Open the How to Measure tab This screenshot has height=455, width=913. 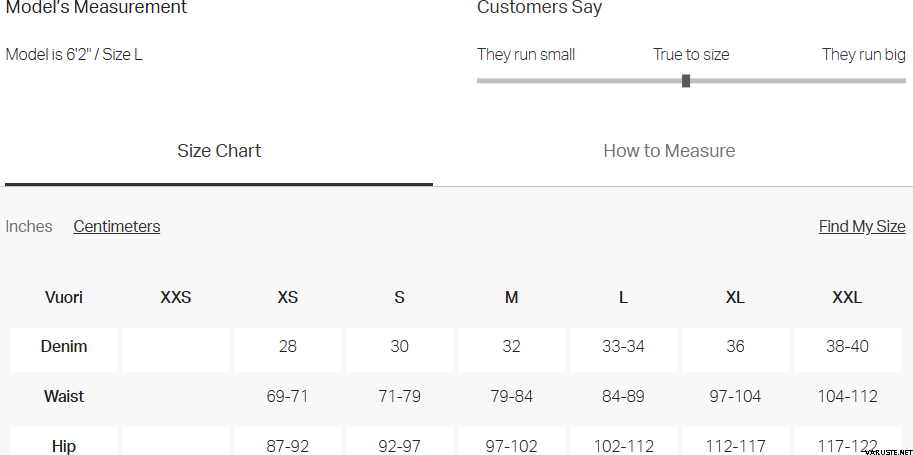[669, 152]
